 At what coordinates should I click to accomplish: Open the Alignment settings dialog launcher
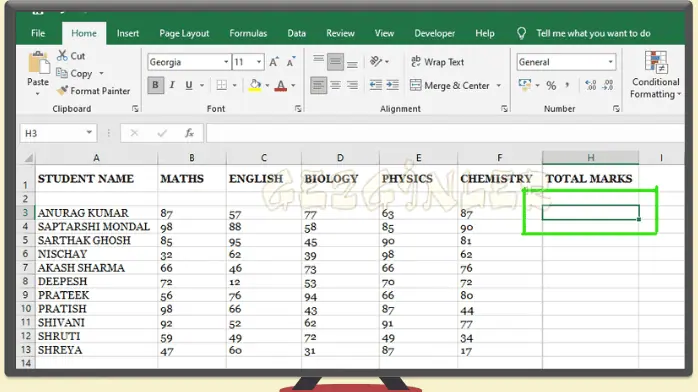(504, 109)
